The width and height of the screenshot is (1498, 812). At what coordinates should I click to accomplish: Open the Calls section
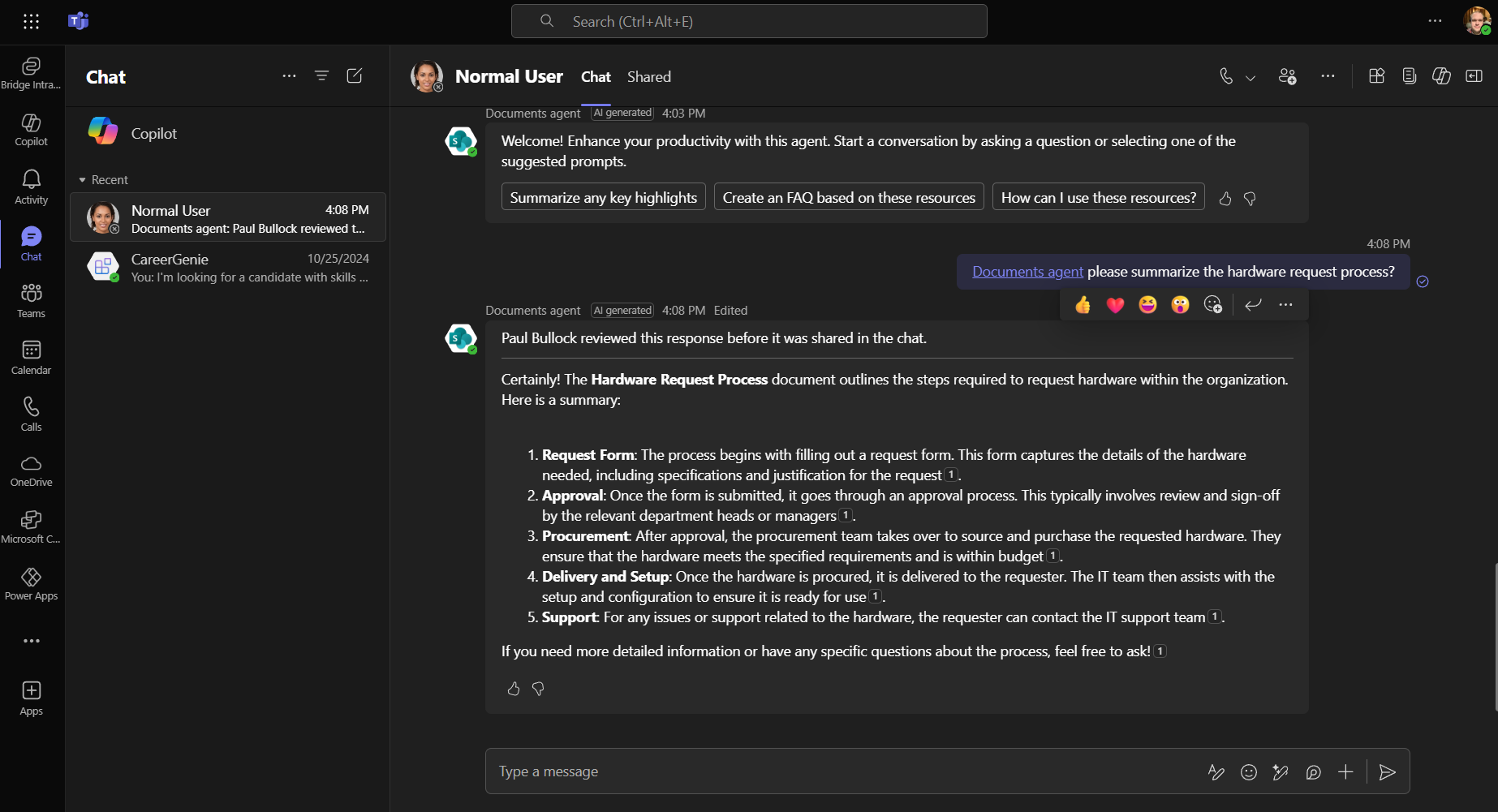[31, 411]
